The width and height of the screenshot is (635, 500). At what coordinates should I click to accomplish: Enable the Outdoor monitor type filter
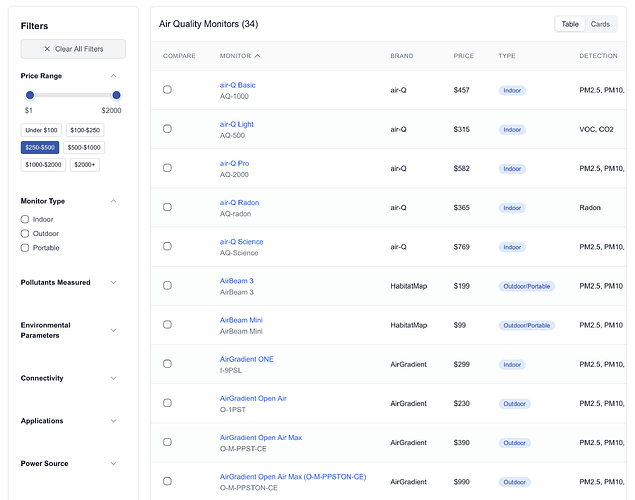pyautogui.click(x=25, y=233)
